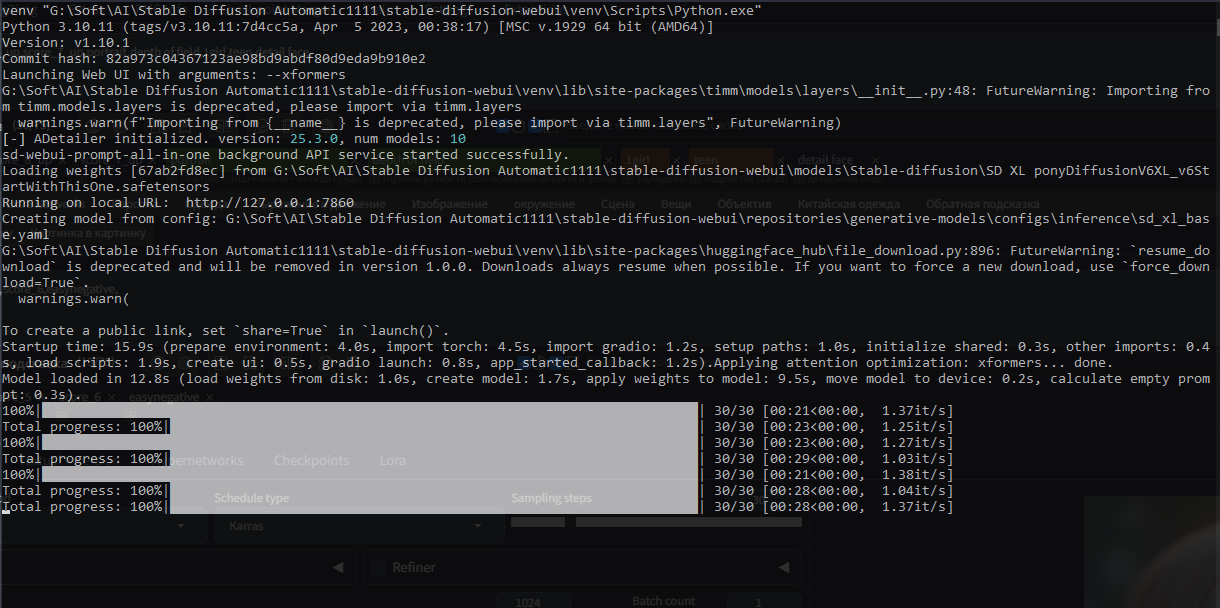Click the generated image preview thumbnail
The image size is (1220, 608).
1152,552
